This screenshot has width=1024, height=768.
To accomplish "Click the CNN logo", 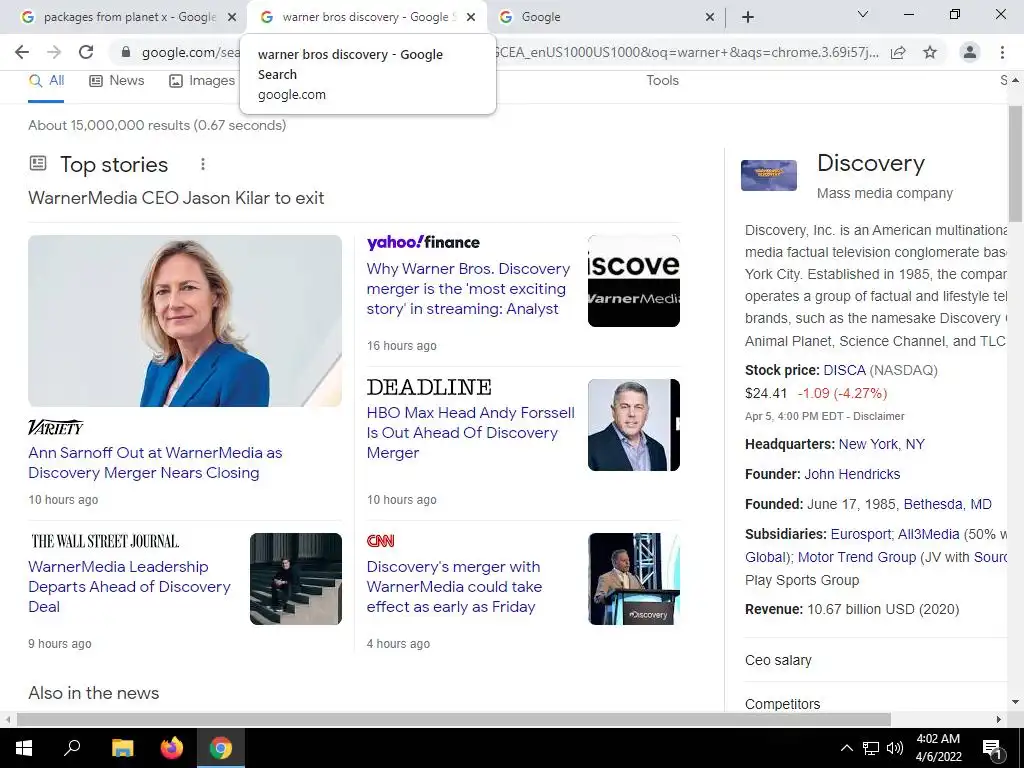I will [381, 541].
